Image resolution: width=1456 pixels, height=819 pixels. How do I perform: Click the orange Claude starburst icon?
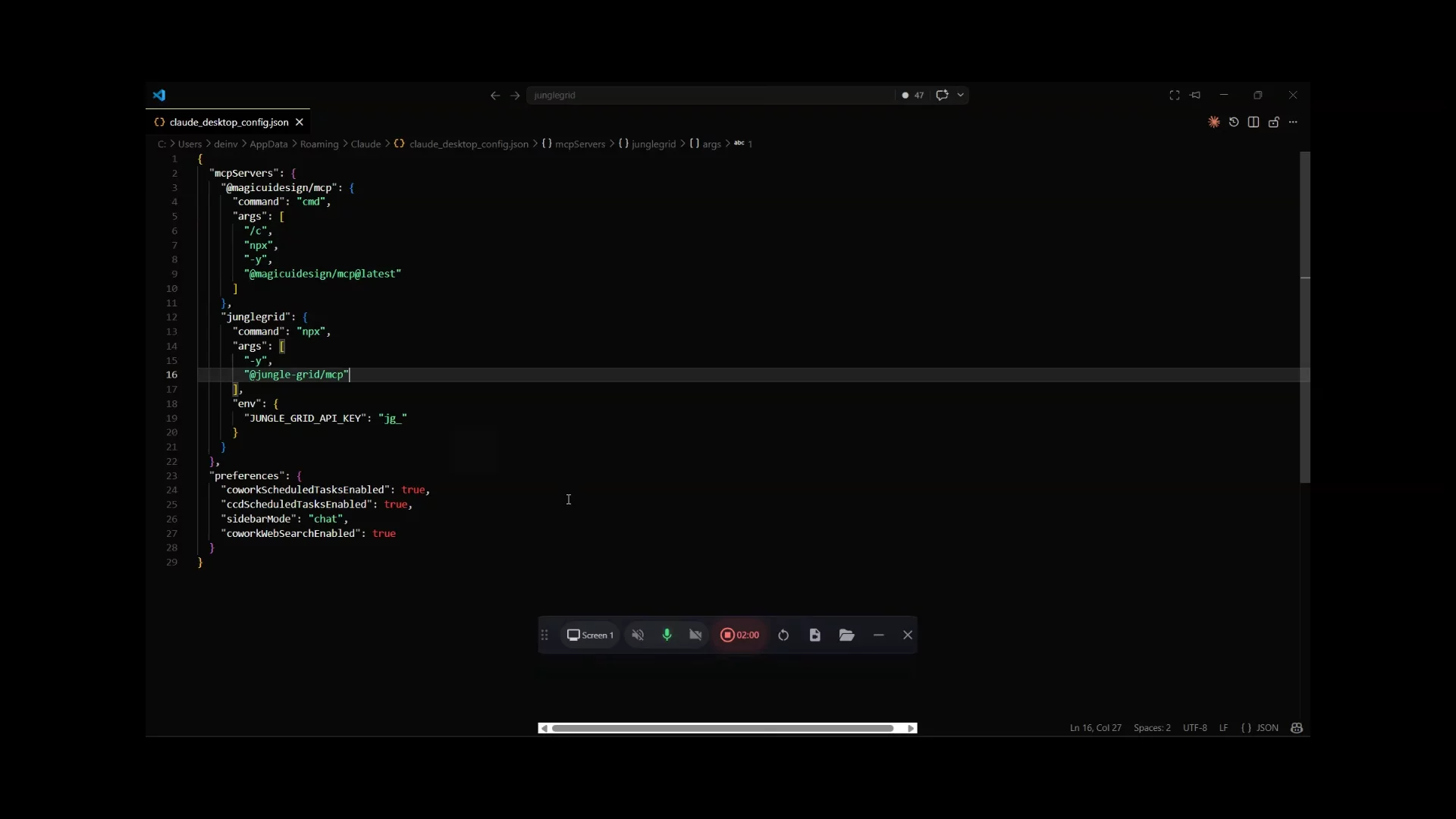[1214, 122]
